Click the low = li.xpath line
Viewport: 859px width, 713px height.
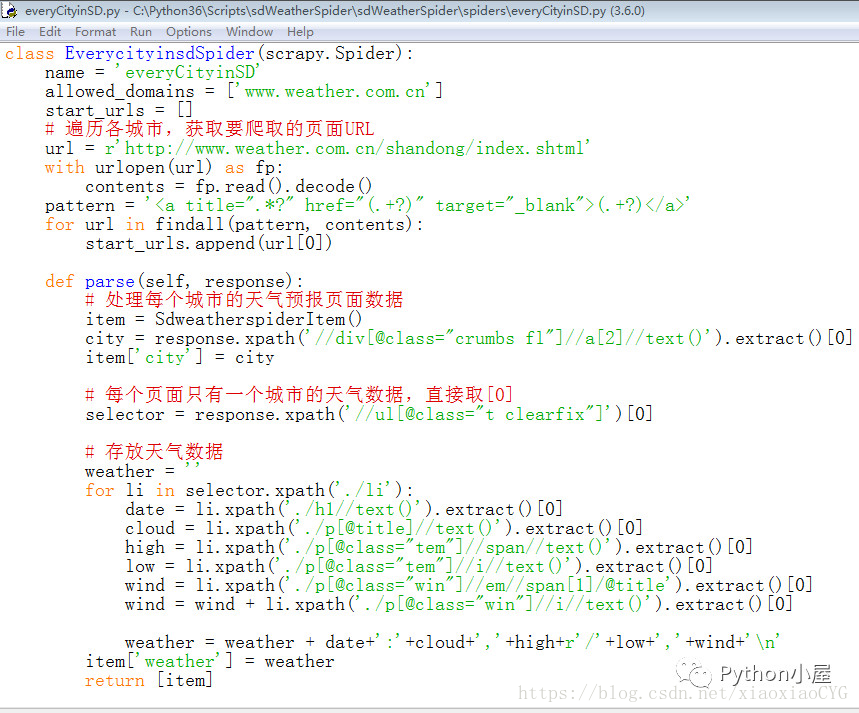419,566
